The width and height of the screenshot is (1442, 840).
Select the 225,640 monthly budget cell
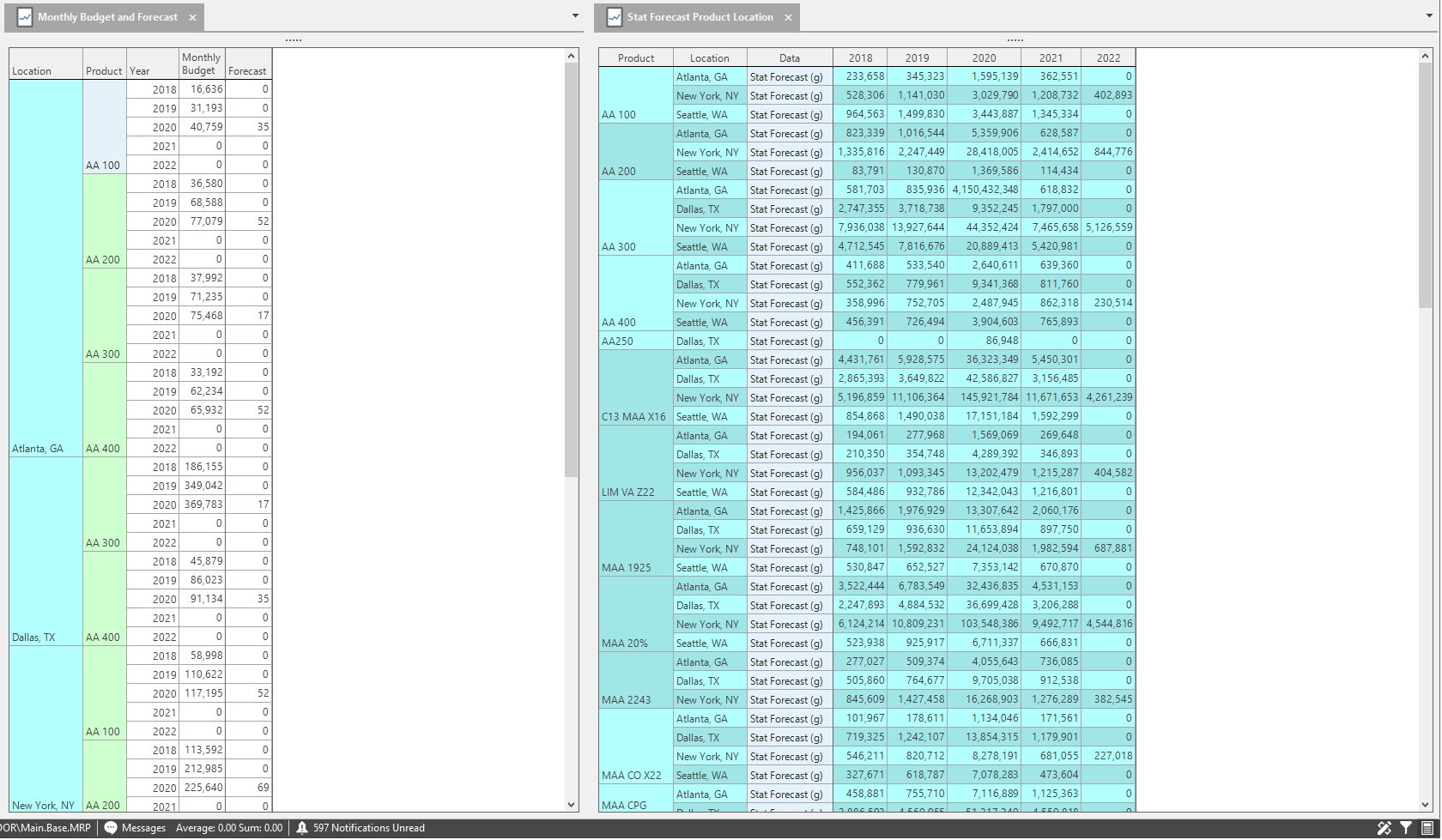203,788
